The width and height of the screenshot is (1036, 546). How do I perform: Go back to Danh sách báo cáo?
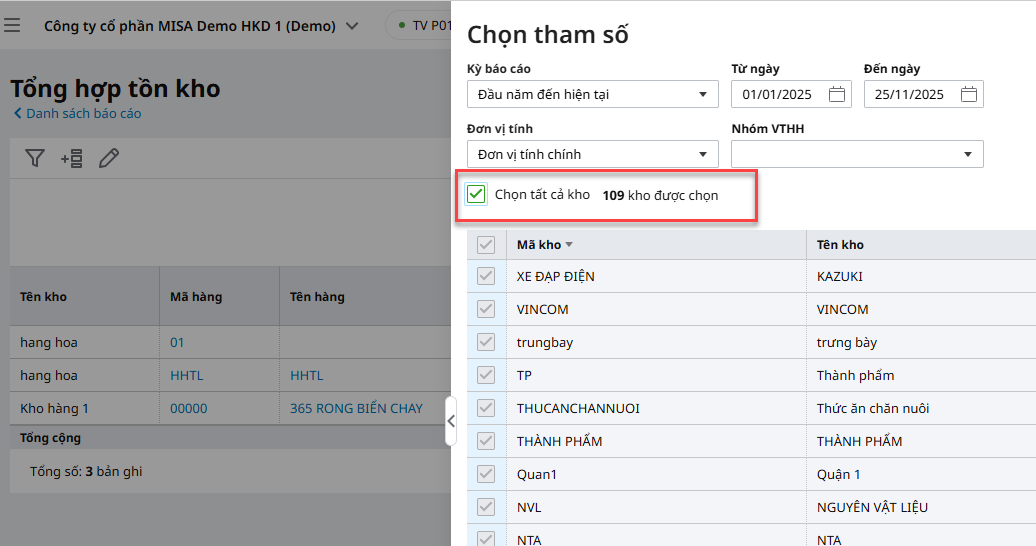77,114
